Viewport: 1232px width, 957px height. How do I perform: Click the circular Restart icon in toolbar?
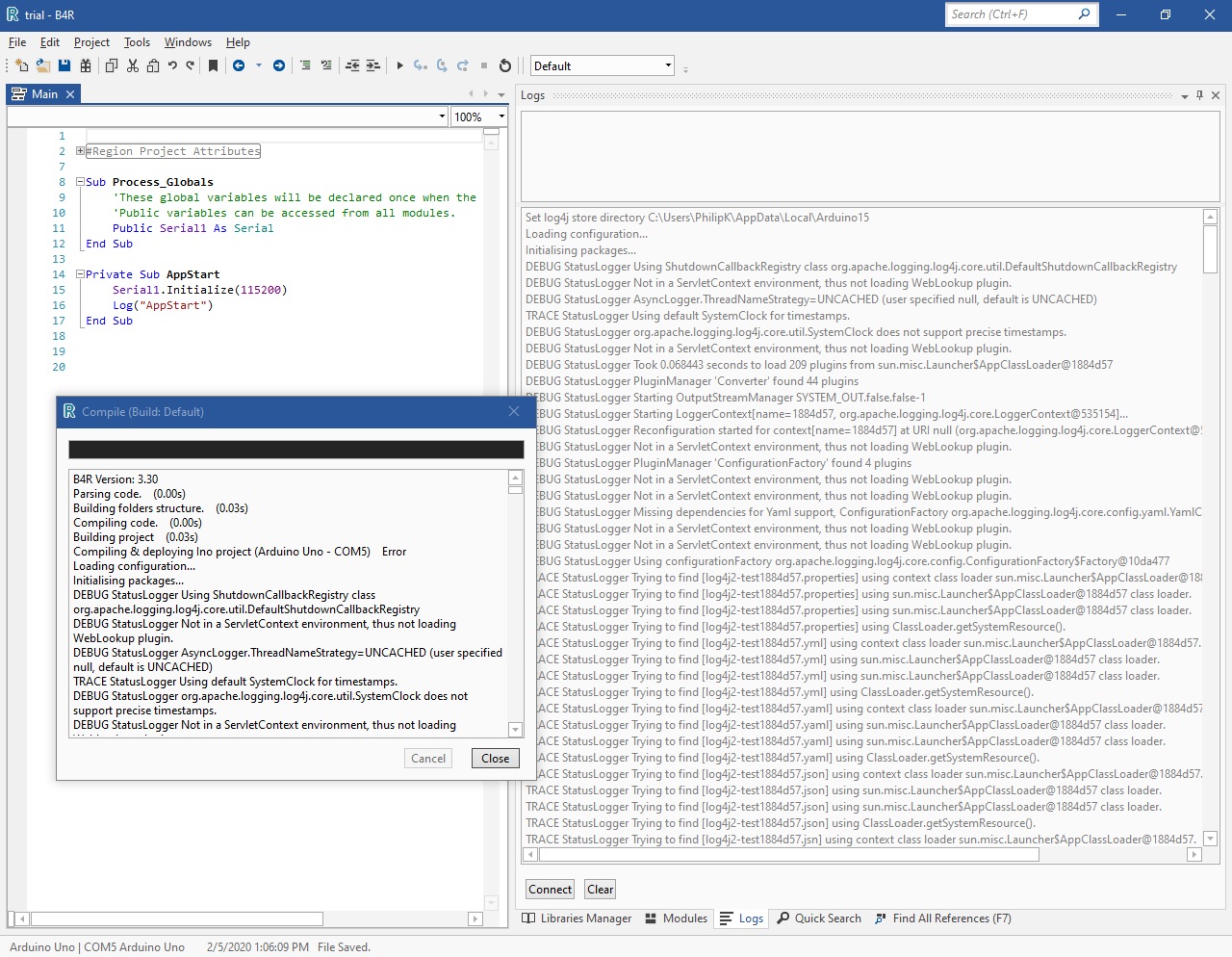505,65
